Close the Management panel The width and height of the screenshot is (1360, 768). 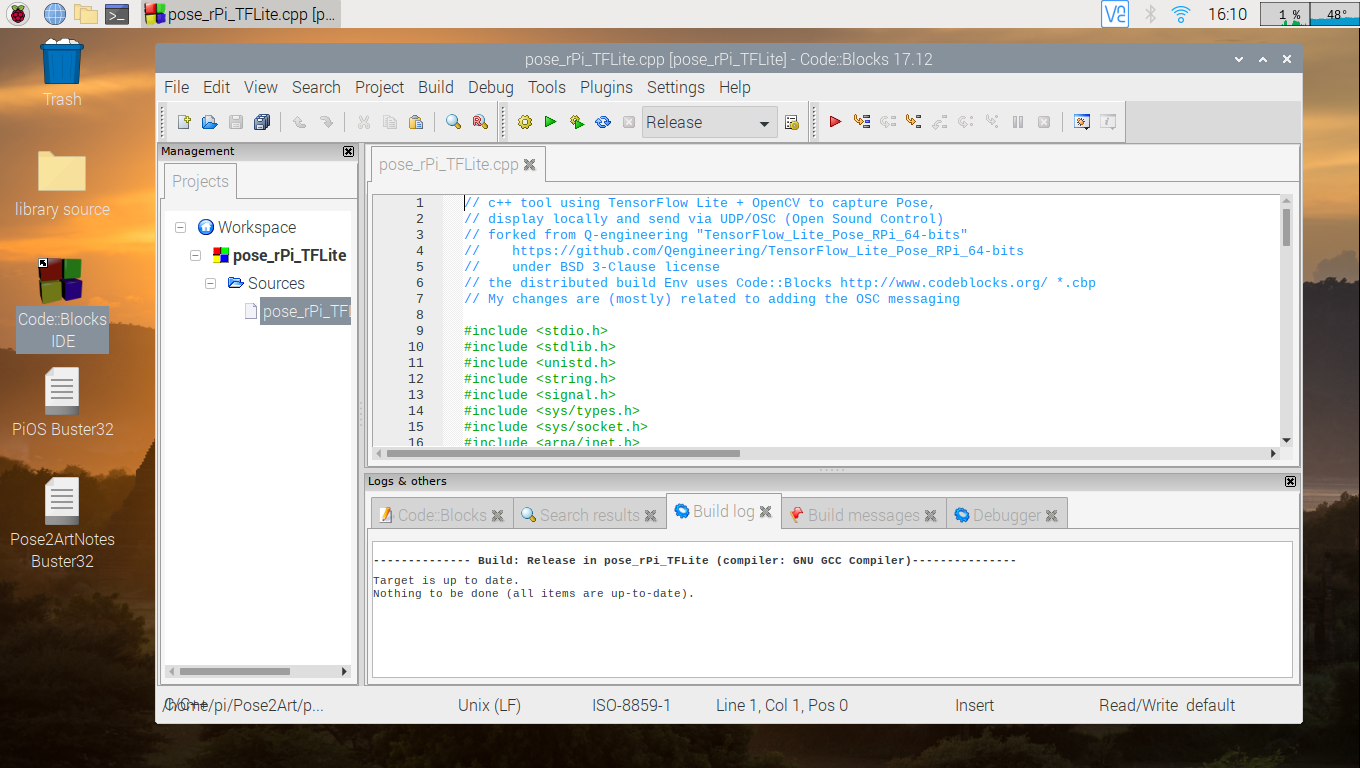pyautogui.click(x=348, y=151)
